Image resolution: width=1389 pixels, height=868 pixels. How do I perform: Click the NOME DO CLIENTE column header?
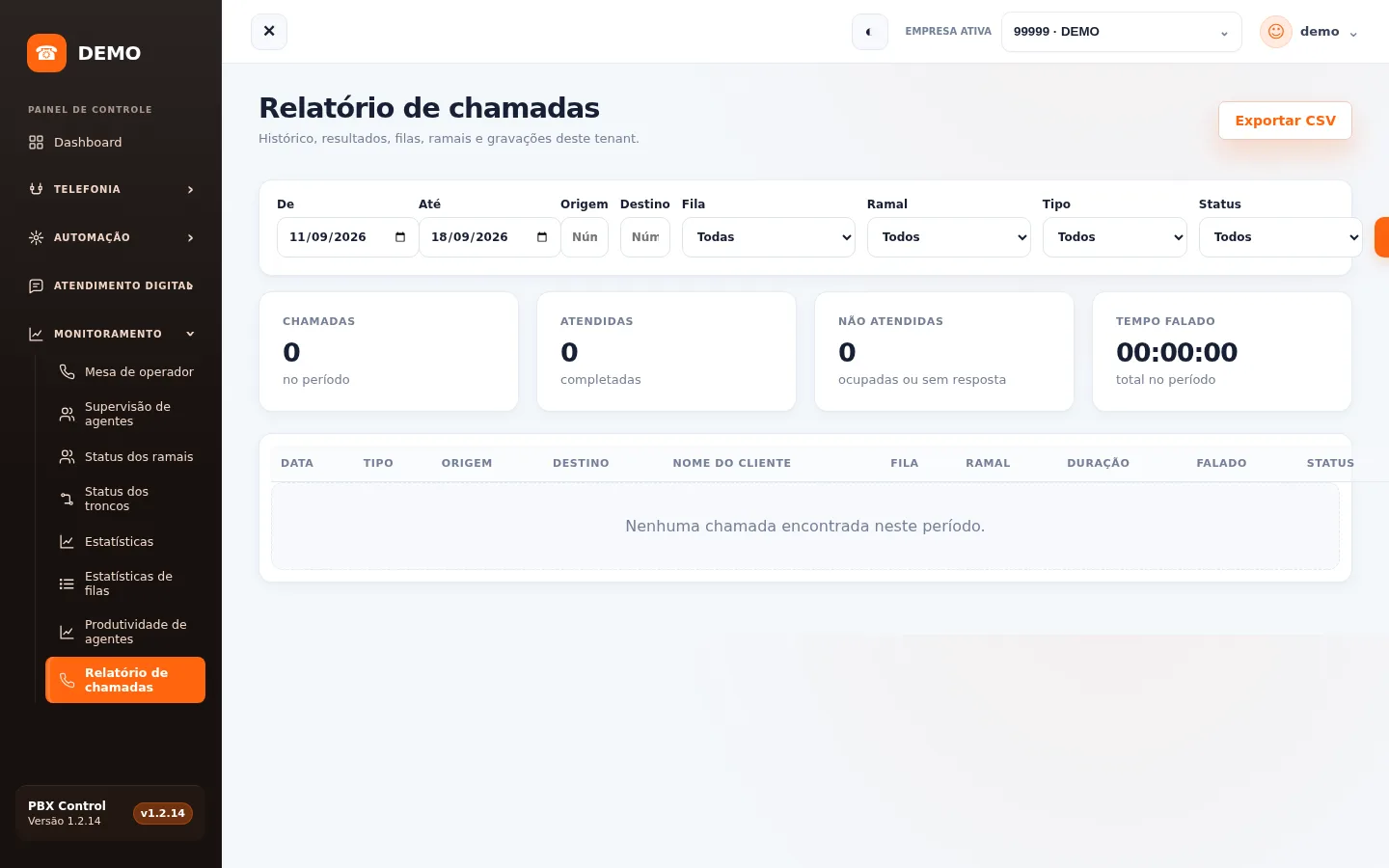[732, 463]
